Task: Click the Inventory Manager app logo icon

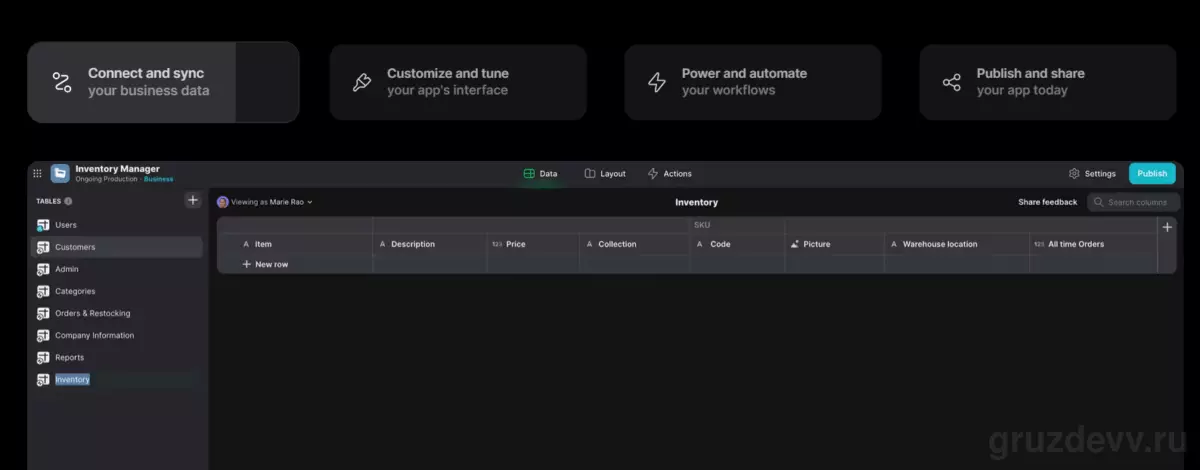Action: point(60,173)
